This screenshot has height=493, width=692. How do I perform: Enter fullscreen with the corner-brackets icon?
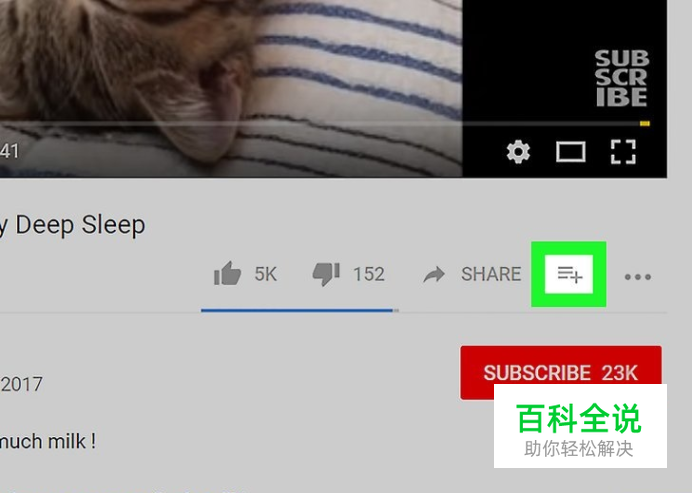coord(623,152)
